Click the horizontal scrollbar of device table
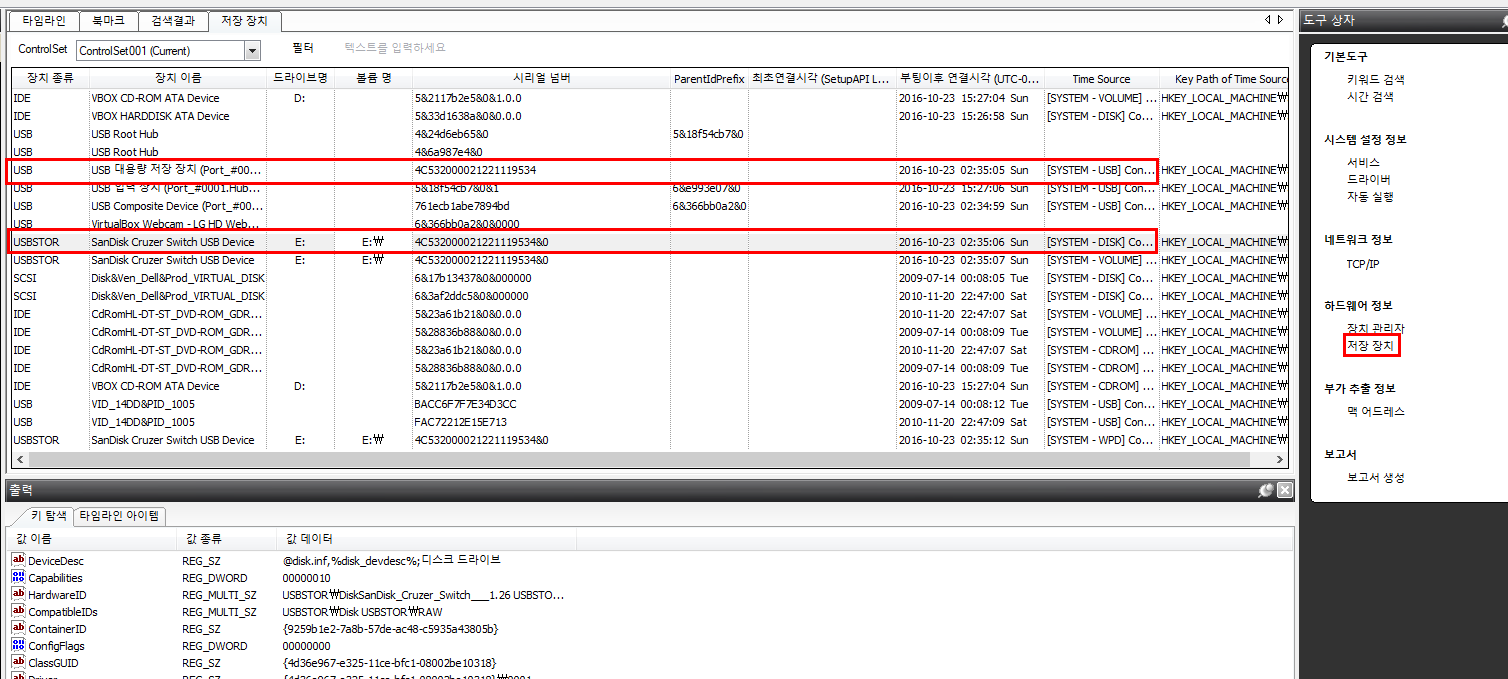 [640, 460]
